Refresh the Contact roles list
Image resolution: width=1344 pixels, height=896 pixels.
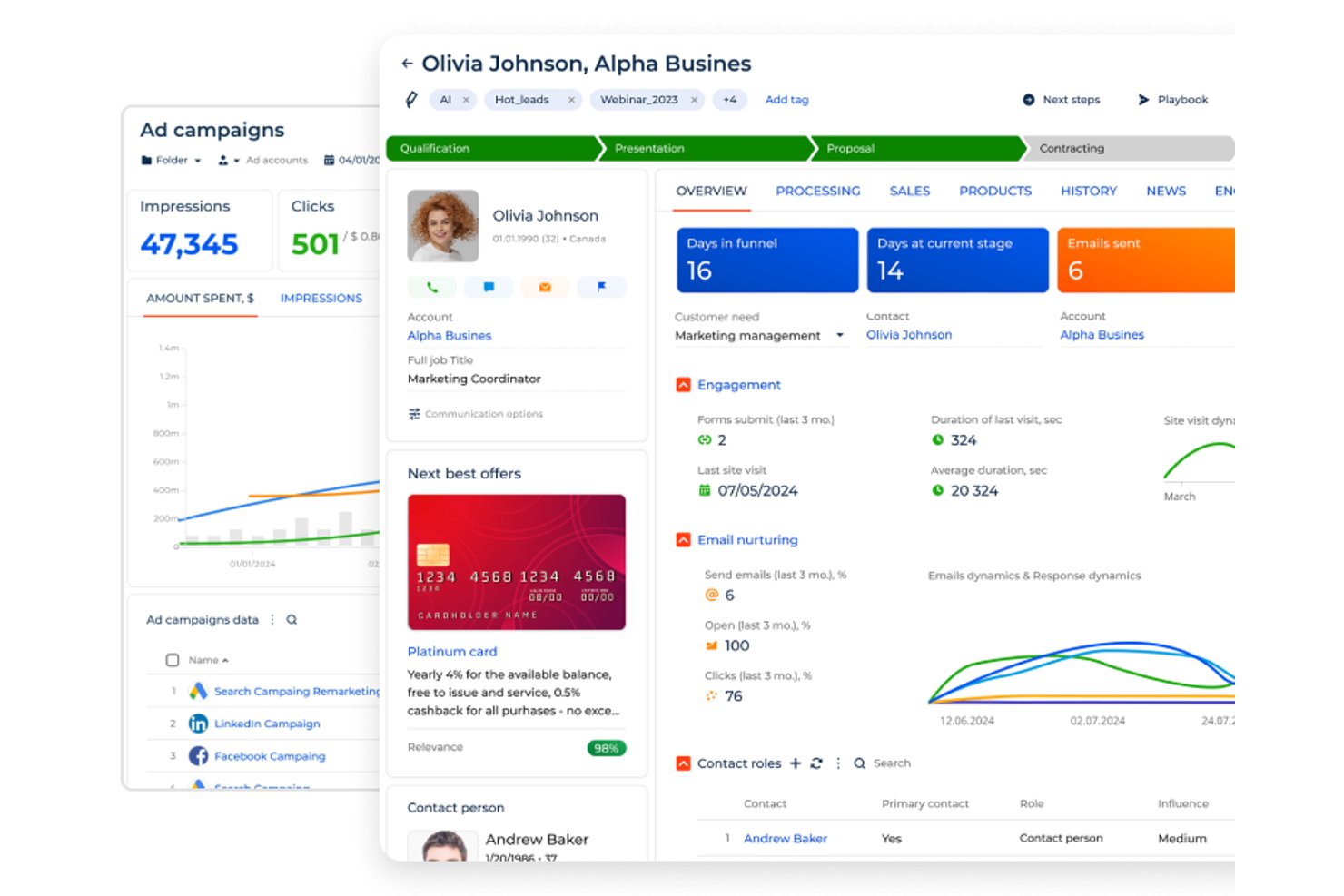point(816,763)
